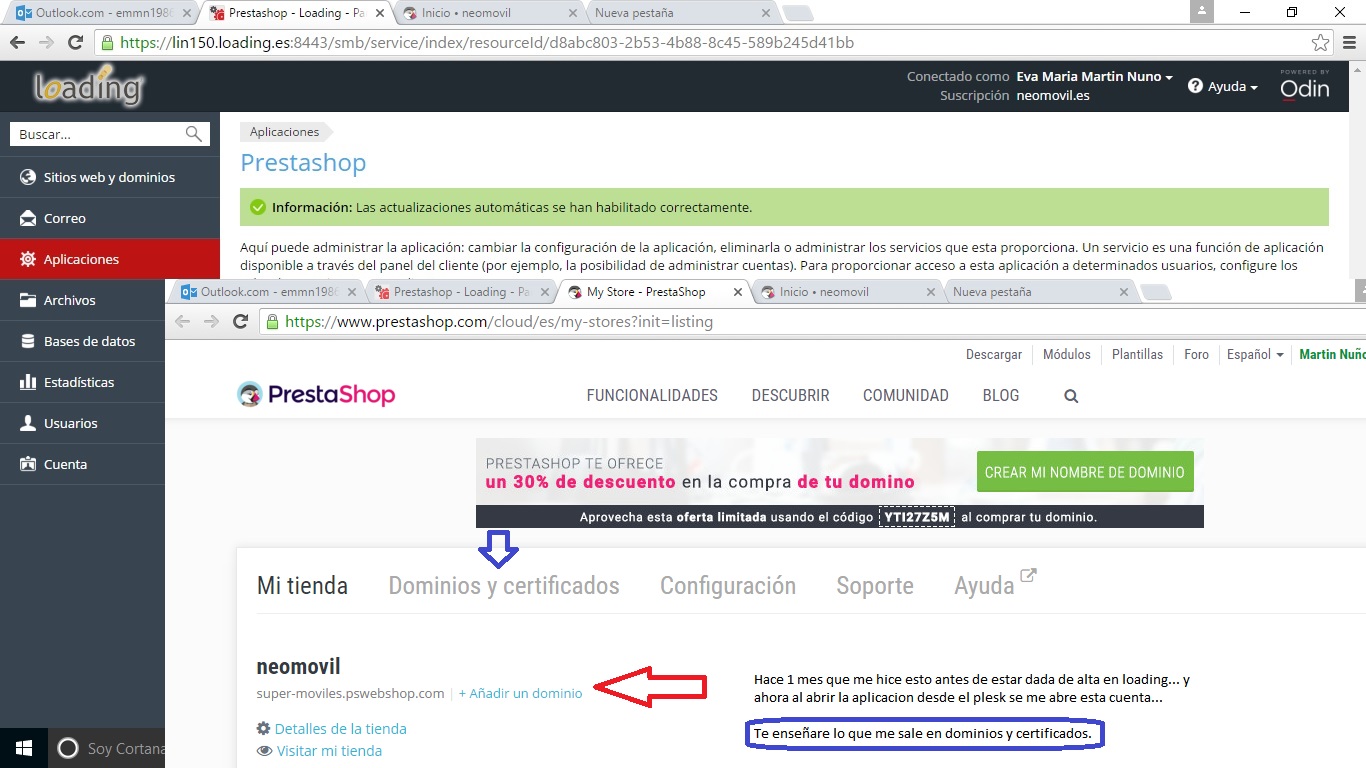Click the CREAR MI NOMBRE DE DOMINIO button
Screen dimensions: 1366x768
[x=1085, y=472]
